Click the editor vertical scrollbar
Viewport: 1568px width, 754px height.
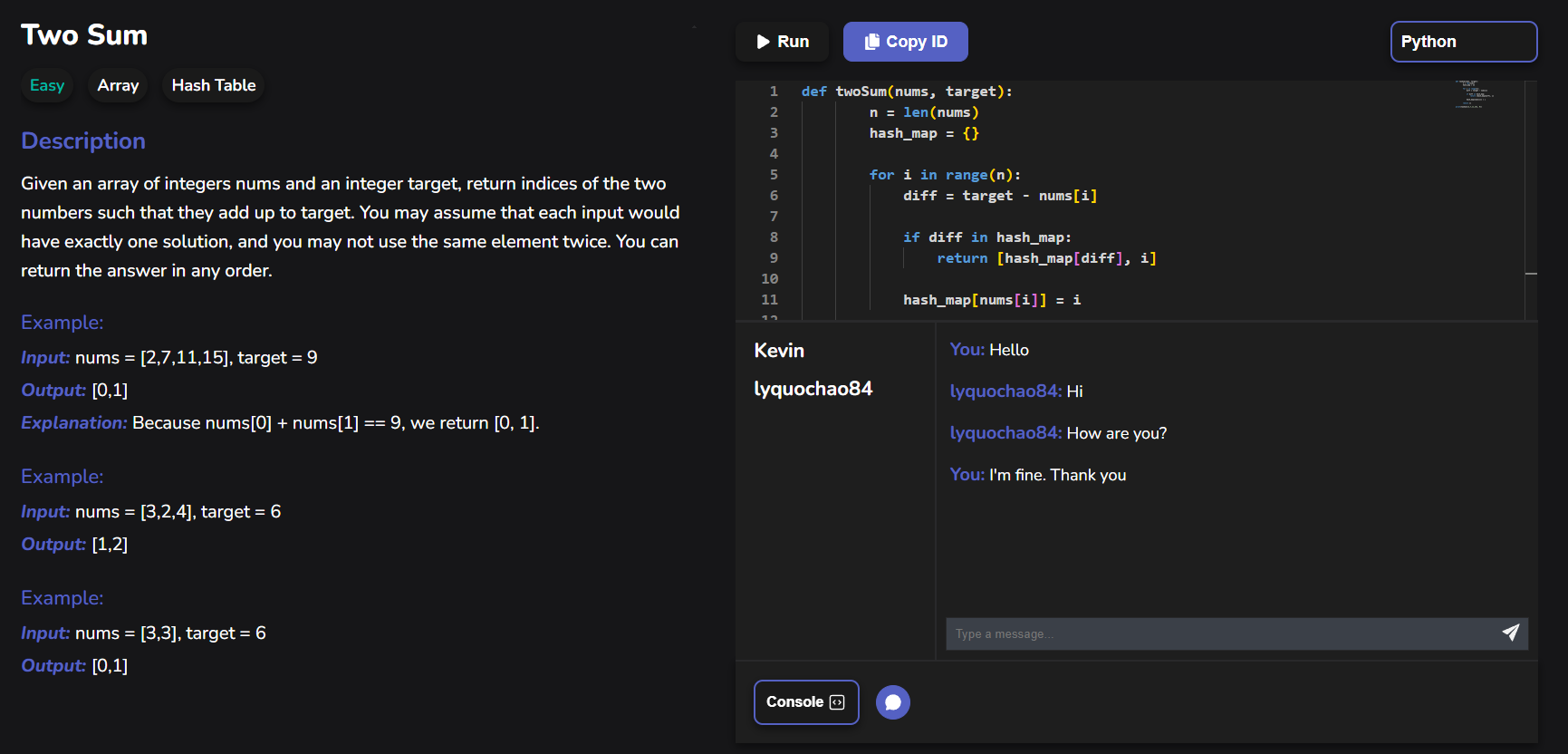pos(1531,200)
